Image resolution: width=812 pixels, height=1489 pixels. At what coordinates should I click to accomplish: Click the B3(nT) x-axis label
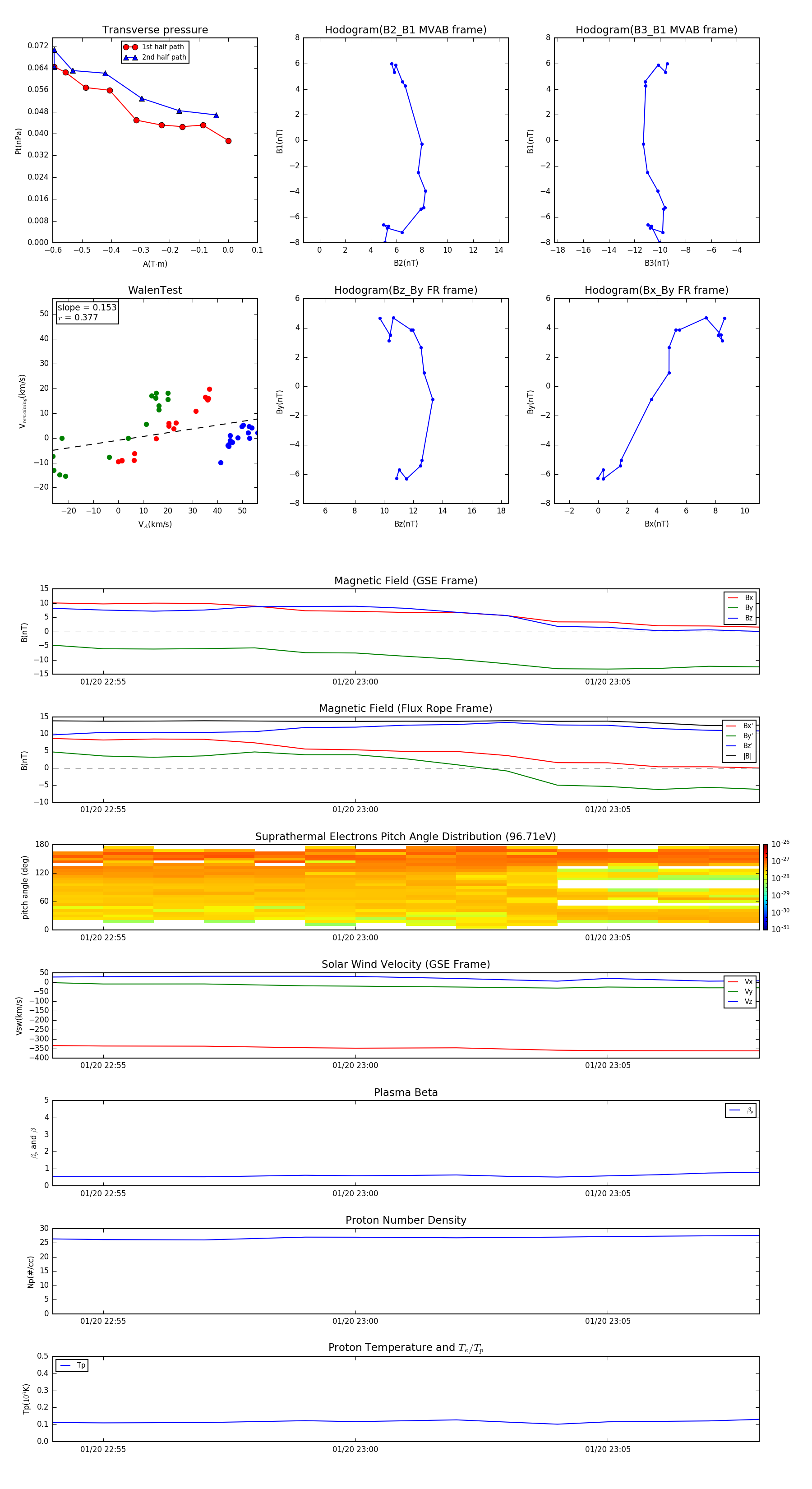656,263
